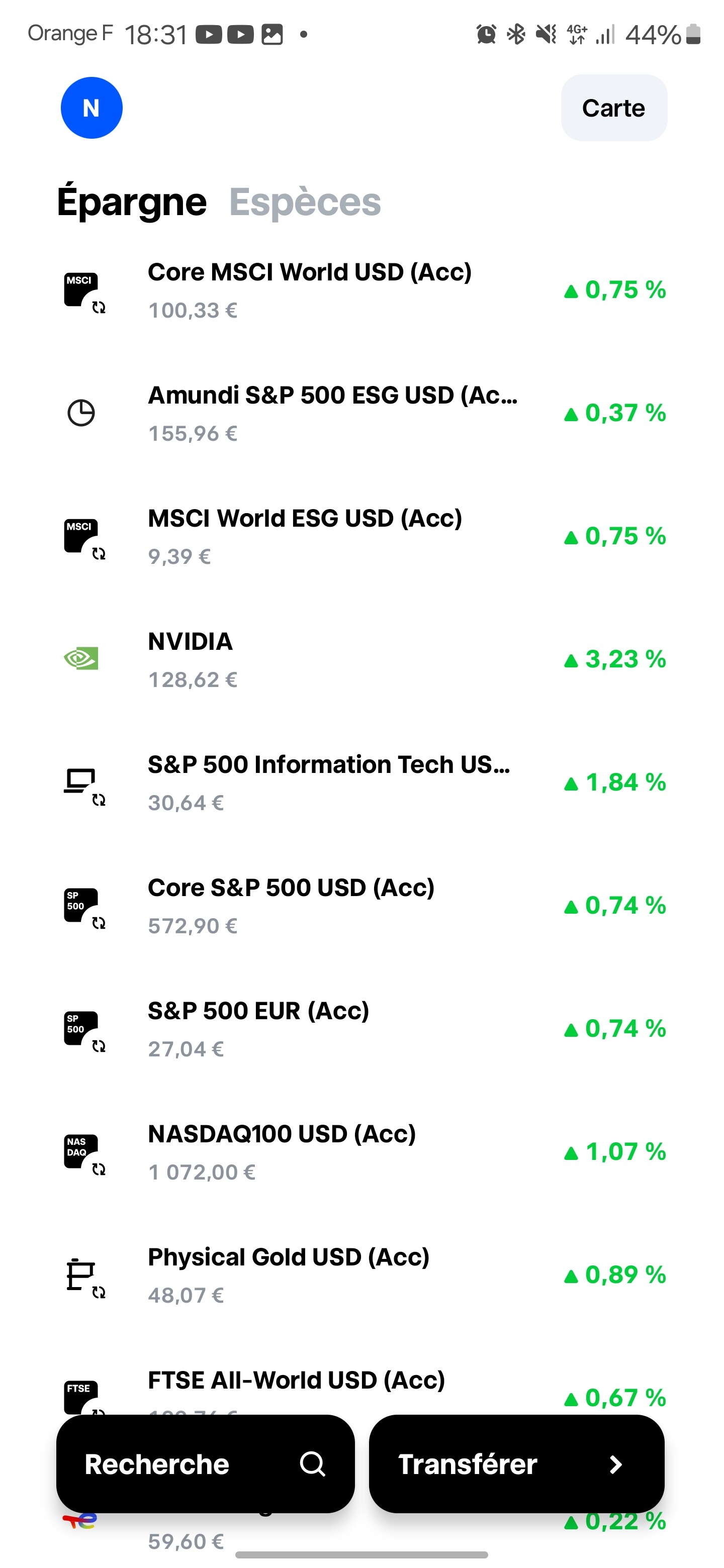The width and height of the screenshot is (724, 1568).
Task: Tap the Transférer chevron arrow
Action: point(615,1464)
